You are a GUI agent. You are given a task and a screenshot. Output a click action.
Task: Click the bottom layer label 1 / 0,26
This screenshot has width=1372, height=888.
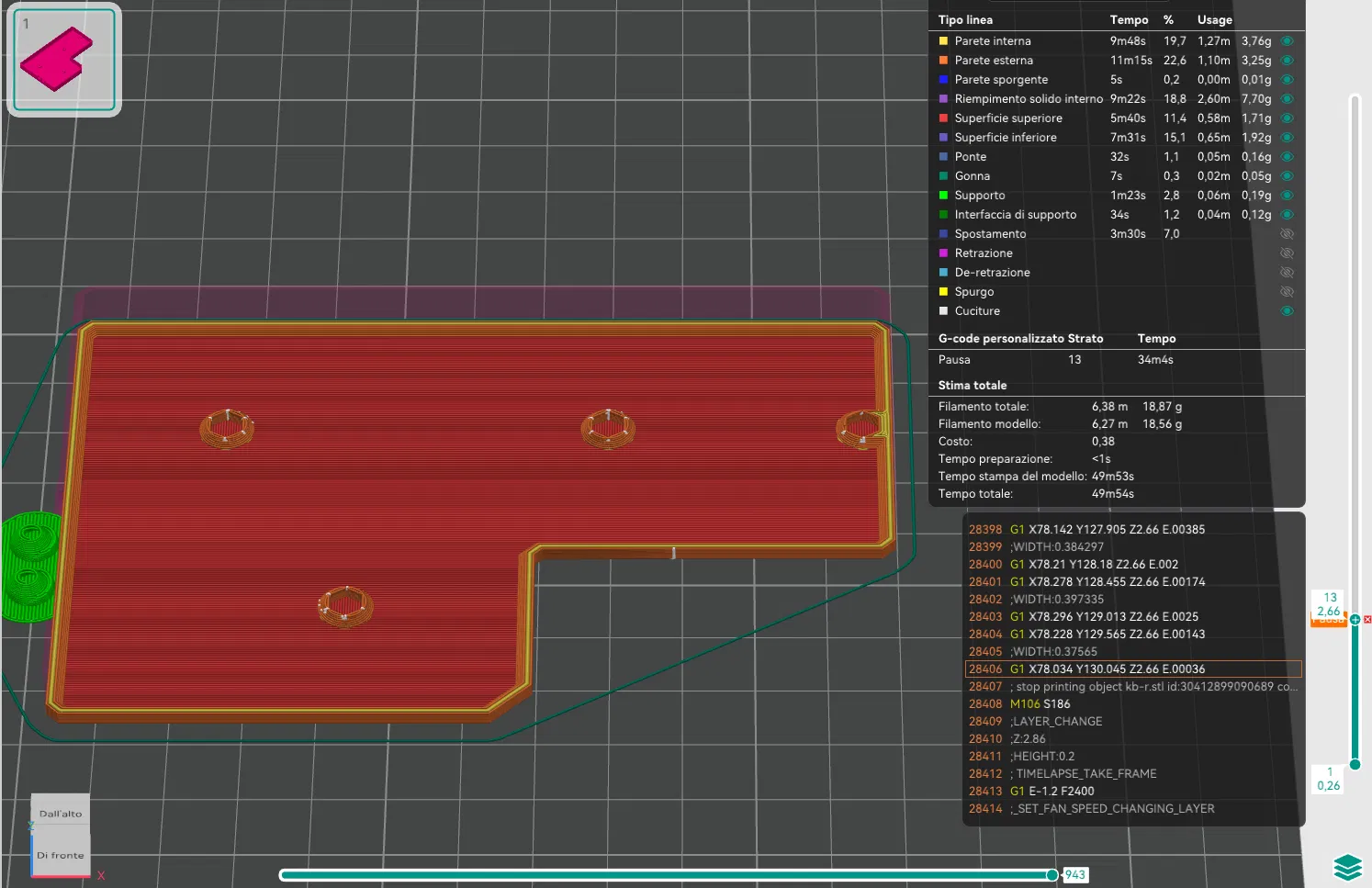coord(1329,779)
